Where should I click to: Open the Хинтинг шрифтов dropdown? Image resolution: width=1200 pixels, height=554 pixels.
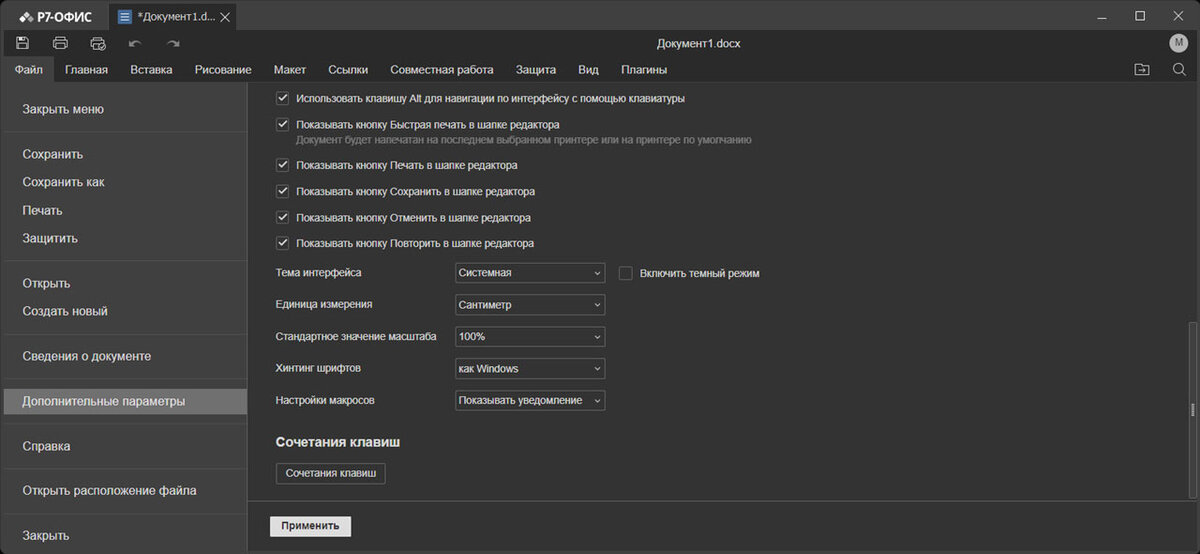[x=530, y=368]
